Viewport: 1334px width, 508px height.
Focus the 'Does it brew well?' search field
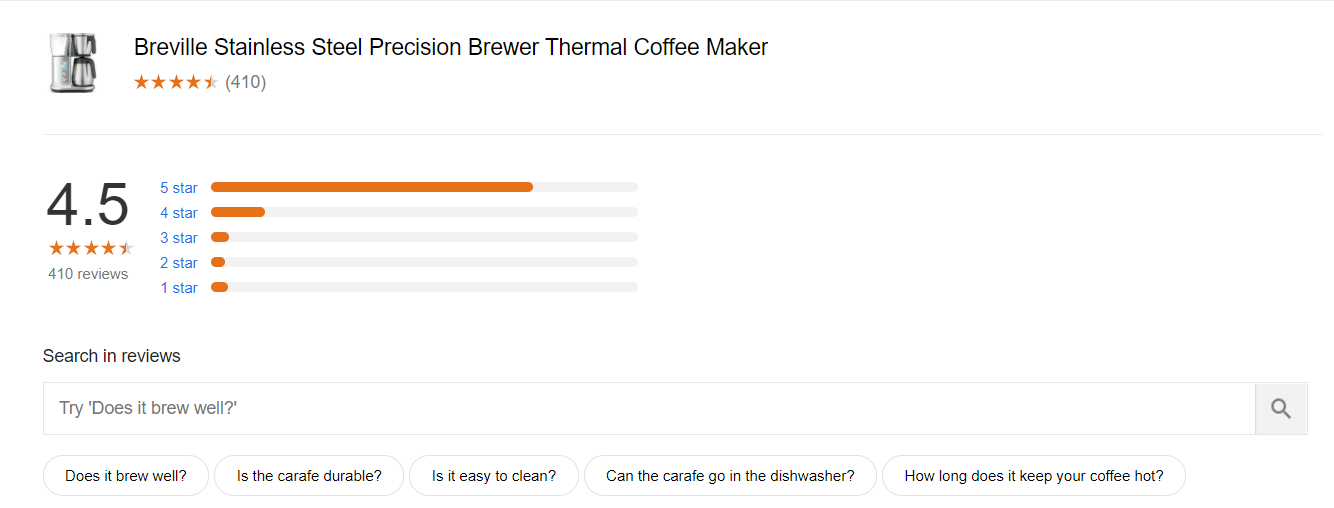[x=649, y=408]
